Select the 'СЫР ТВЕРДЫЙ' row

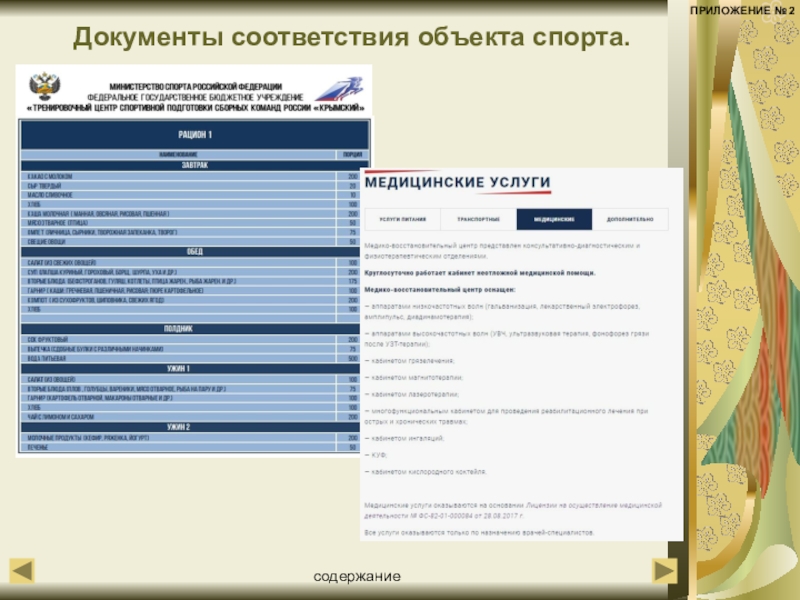coord(191,186)
